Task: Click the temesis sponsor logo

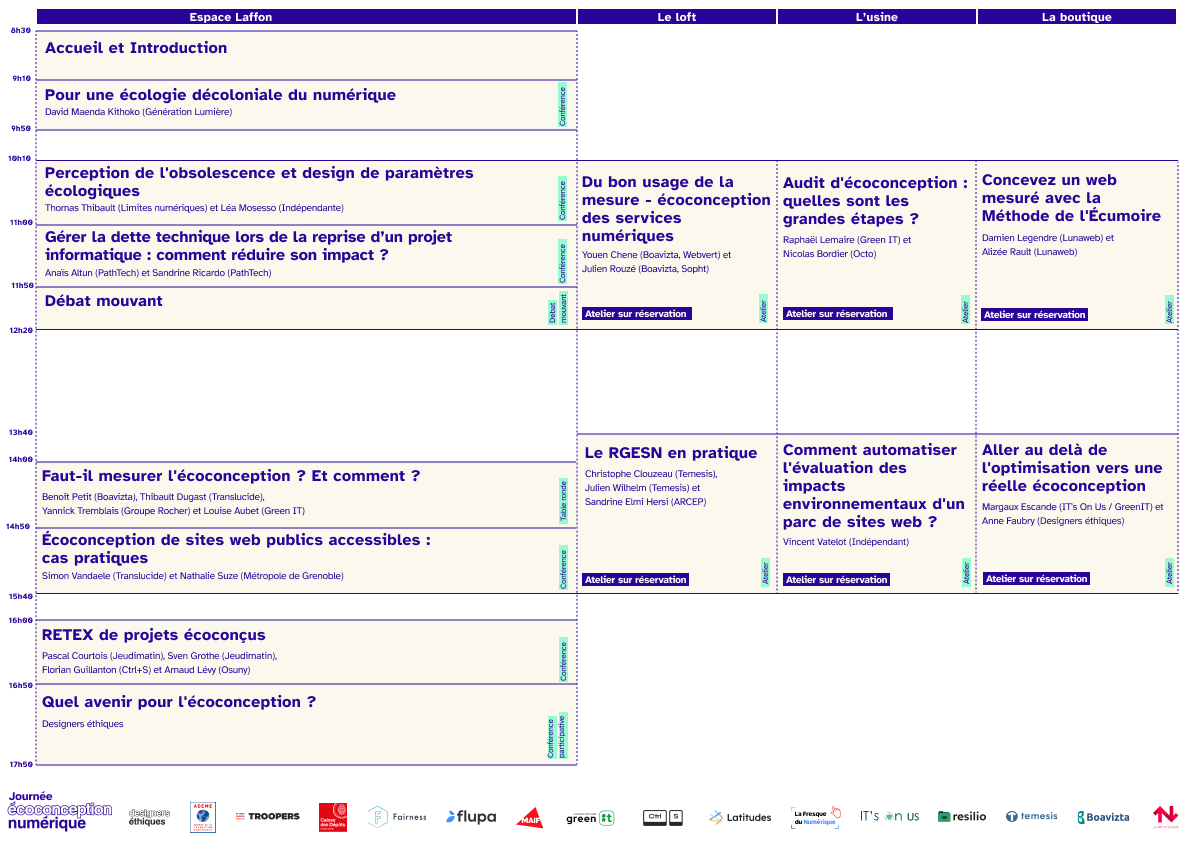Action: click(x=1031, y=816)
